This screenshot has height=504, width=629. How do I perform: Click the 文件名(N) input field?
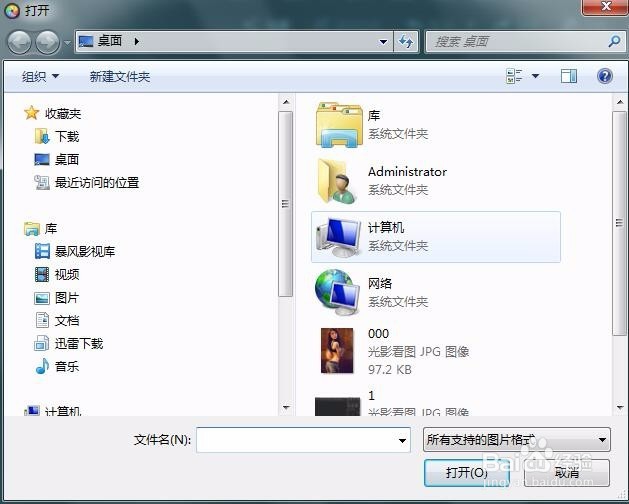(x=296, y=440)
